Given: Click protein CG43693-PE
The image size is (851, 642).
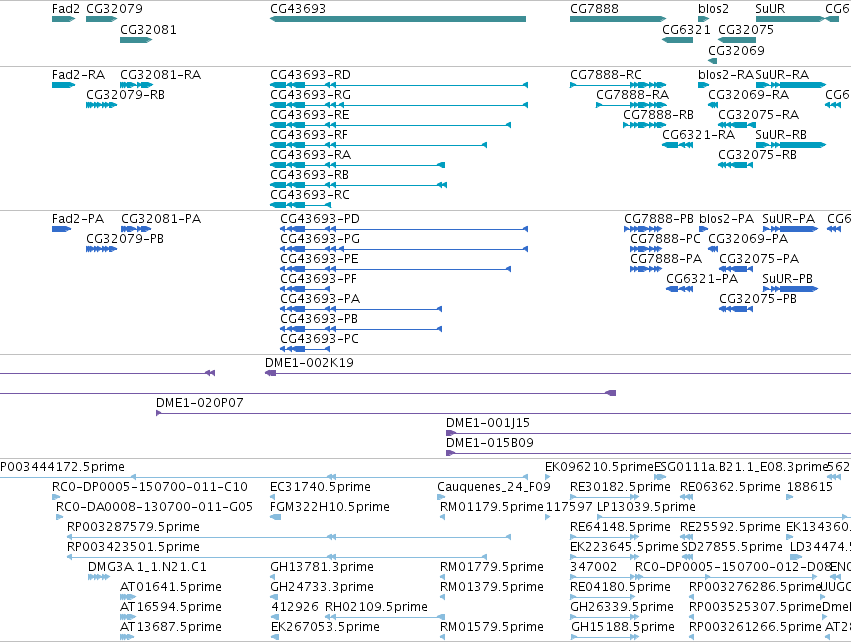Looking at the screenshot, I should pyautogui.click(x=395, y=269).
